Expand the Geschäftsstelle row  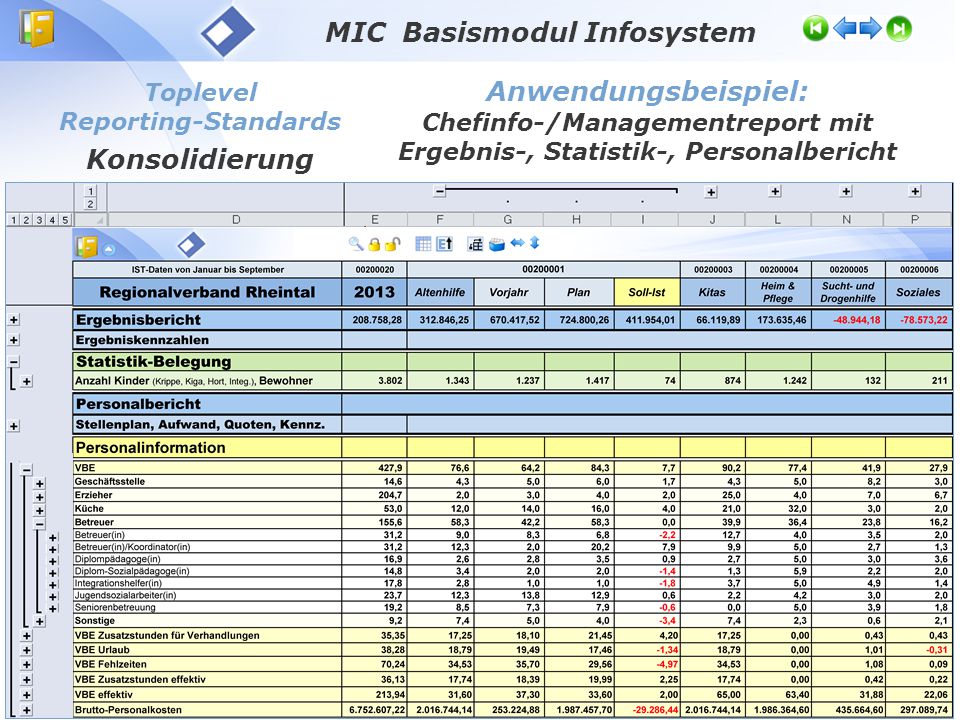pos(39,484)
